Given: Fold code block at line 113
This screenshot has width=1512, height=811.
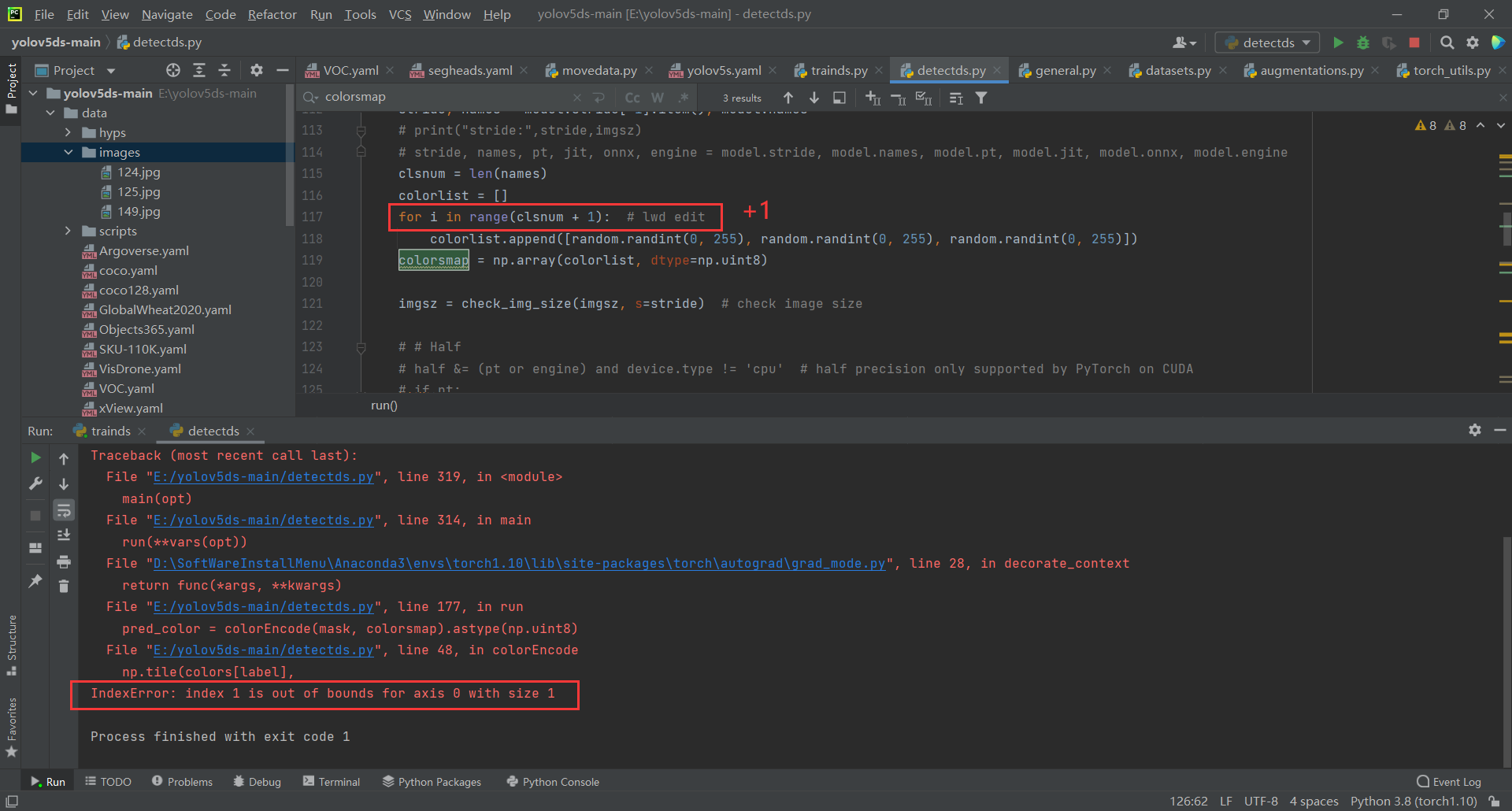Looking at the screenshot, I should tap(361, 131).
